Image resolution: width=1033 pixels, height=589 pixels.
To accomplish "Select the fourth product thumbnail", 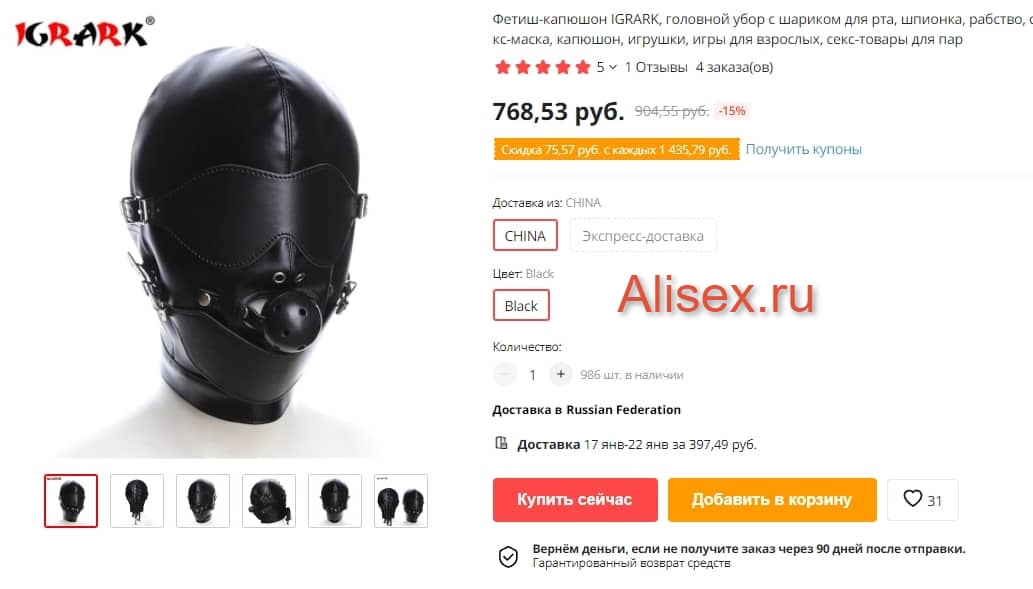I will [269, 501].
